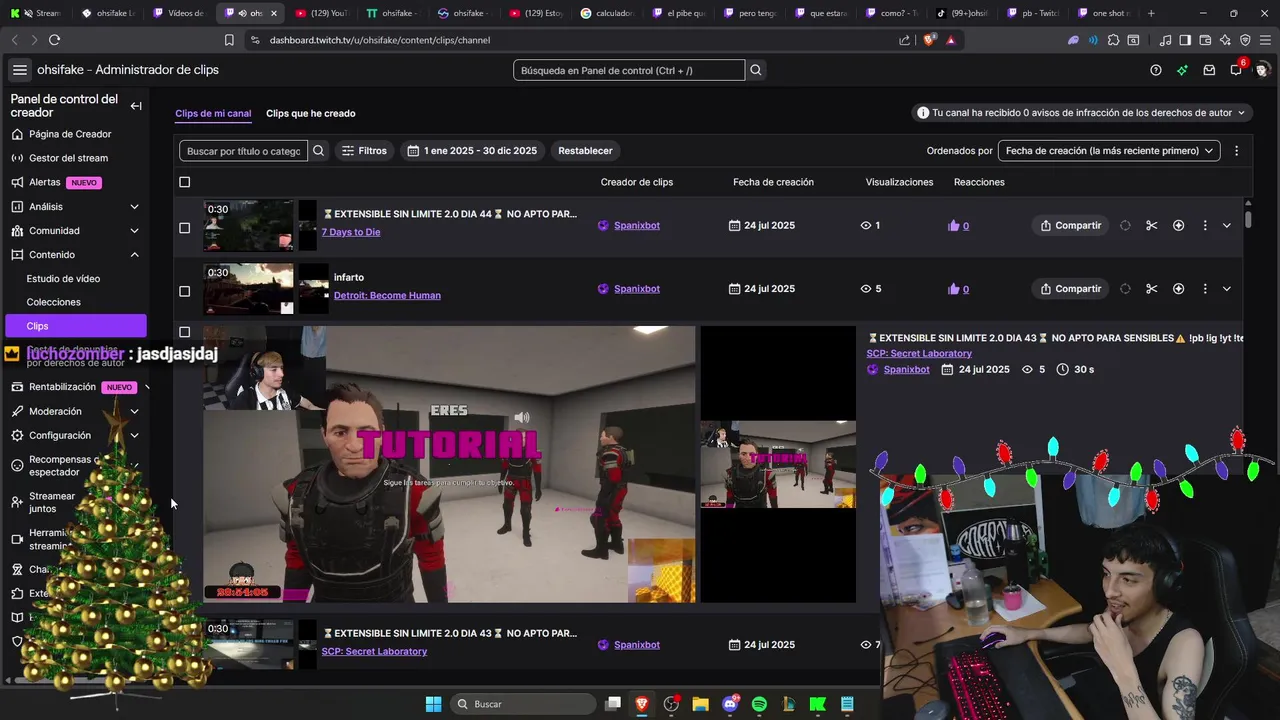The height and width of the screenshot is (720, 1280).
Task: Open three-dot menu on 7 Days to Die row
Action: click(1204, 226)
